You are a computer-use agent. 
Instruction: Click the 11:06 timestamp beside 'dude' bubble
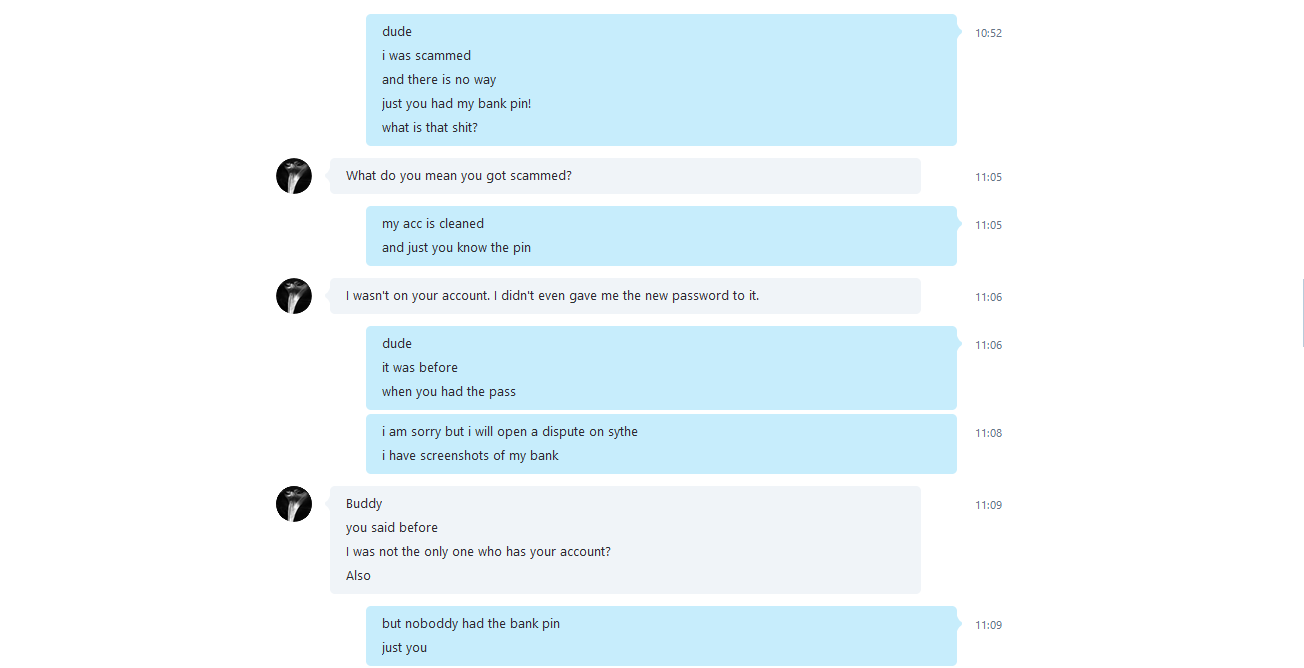tap(988, 345)
